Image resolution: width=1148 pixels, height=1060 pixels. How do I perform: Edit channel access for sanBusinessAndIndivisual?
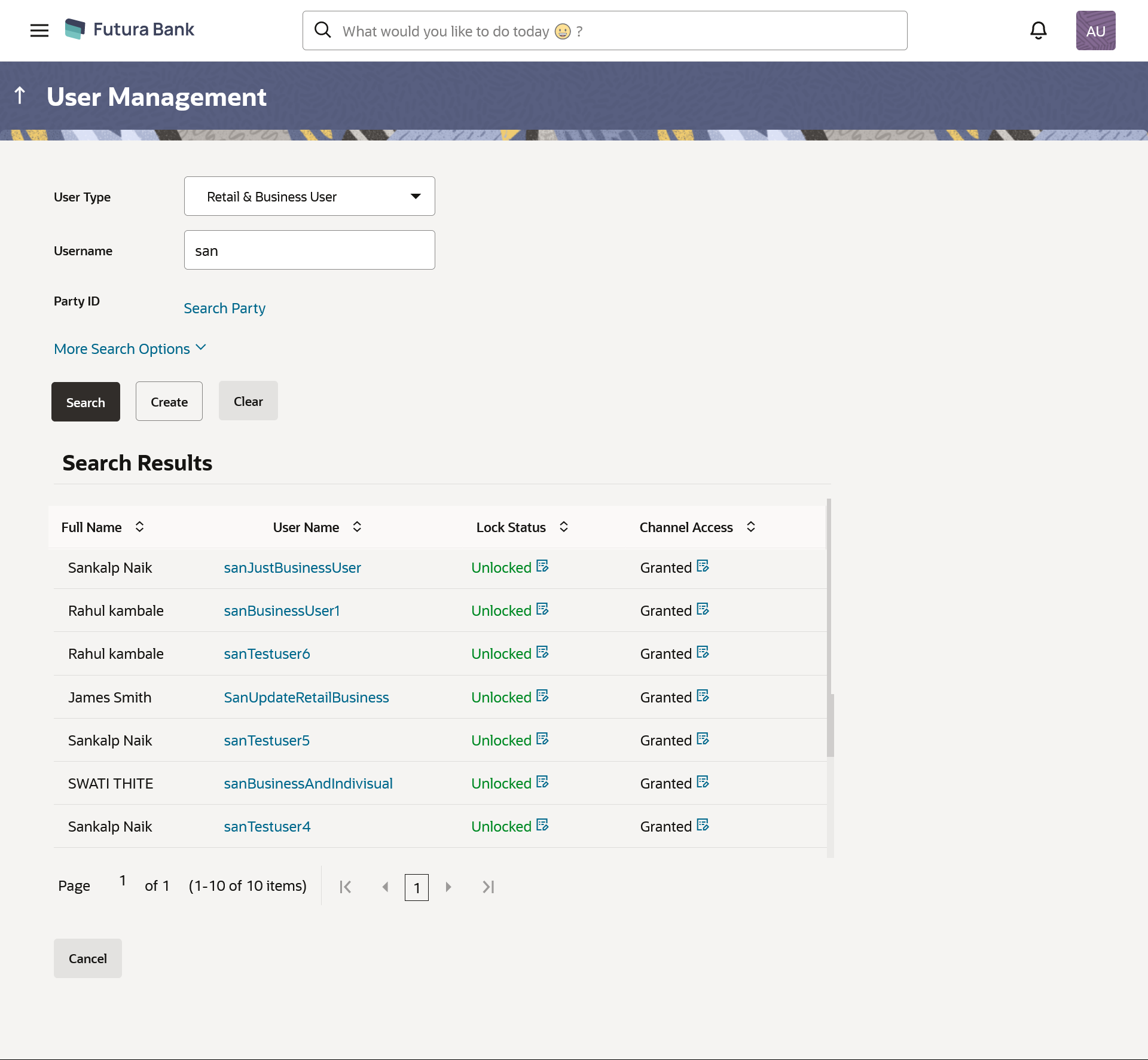point(703,782)
